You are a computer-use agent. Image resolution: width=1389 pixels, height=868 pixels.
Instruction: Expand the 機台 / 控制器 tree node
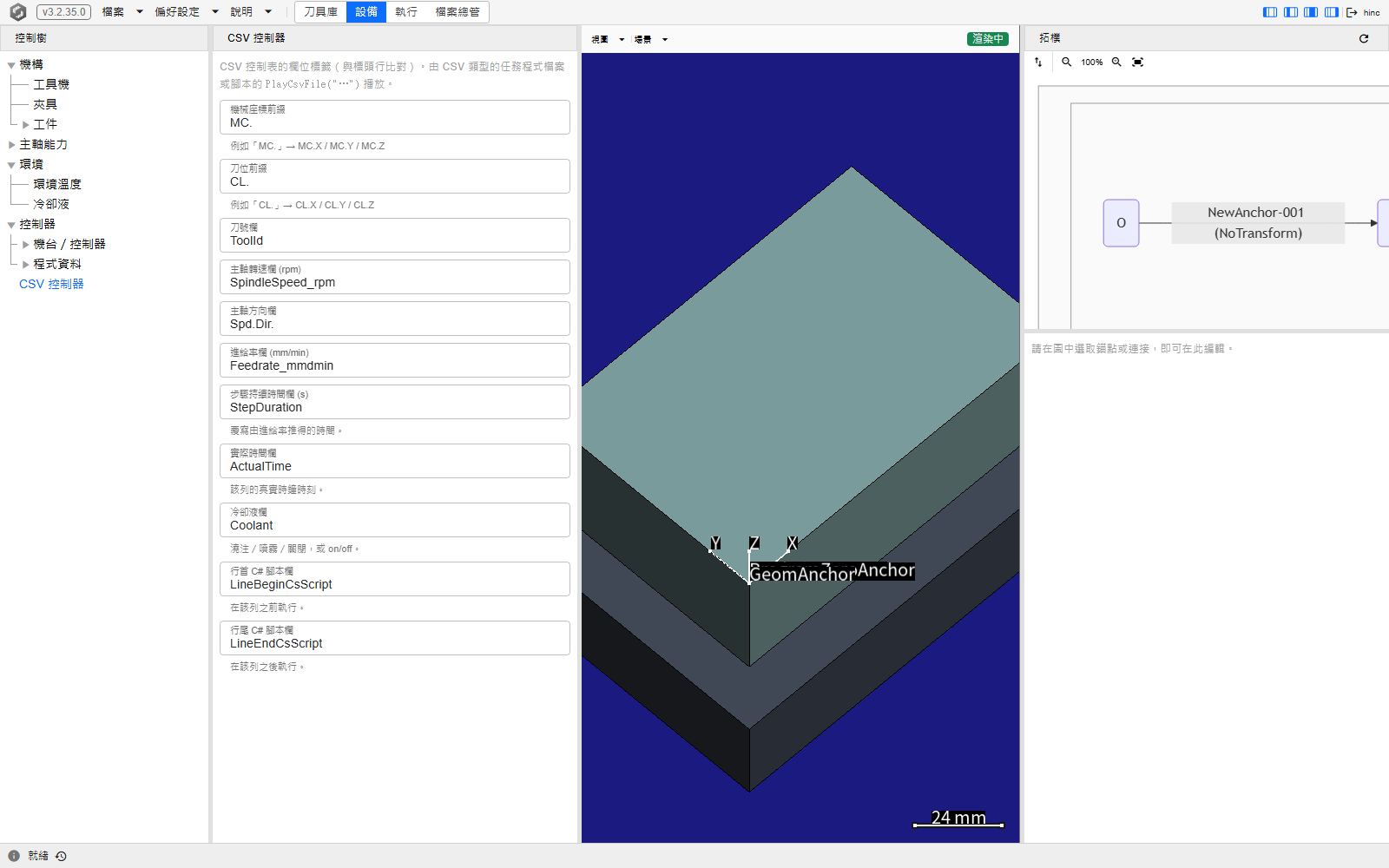click(x=25, y=245)
